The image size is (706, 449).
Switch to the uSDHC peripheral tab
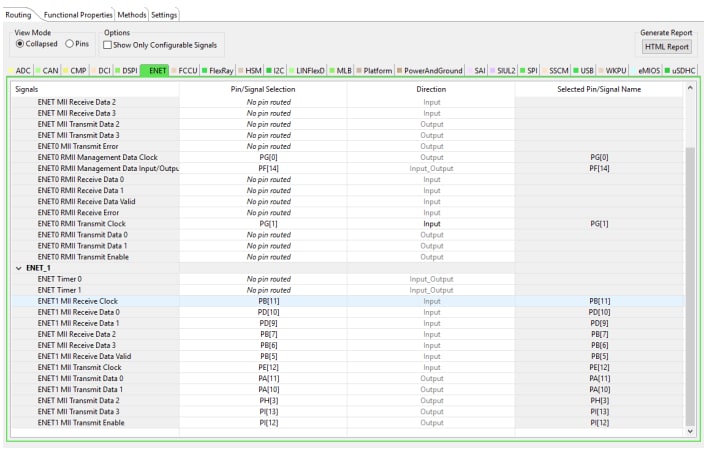[683, 71]
